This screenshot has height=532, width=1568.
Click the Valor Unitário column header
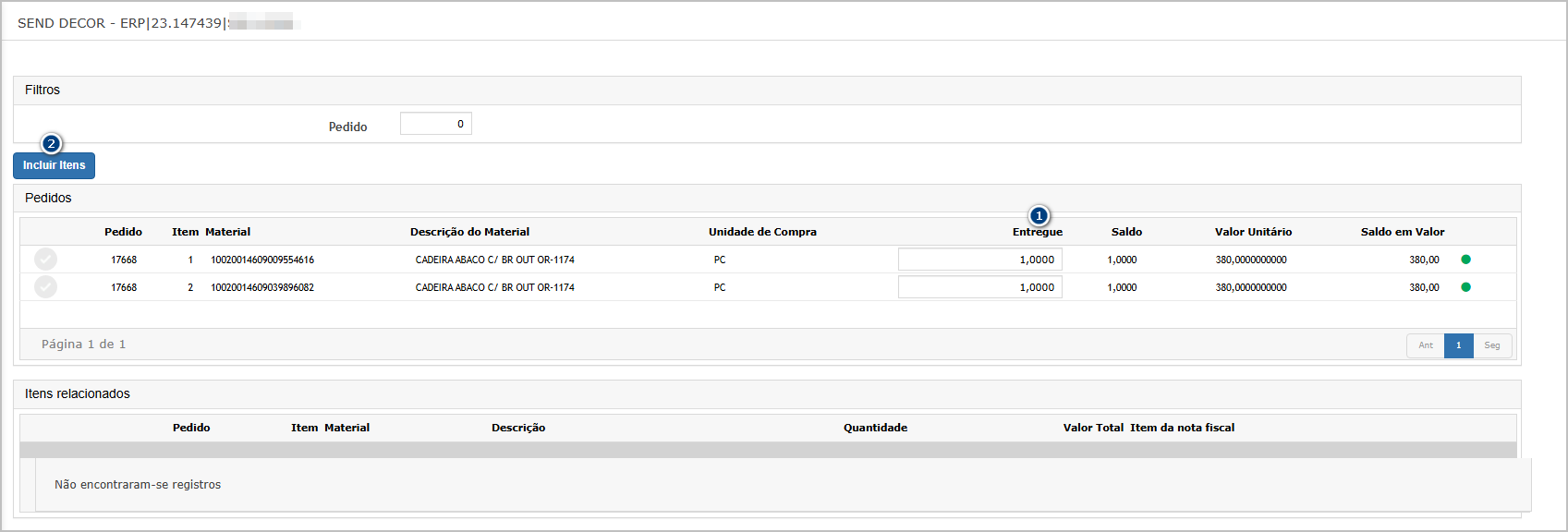[1253, 232]
